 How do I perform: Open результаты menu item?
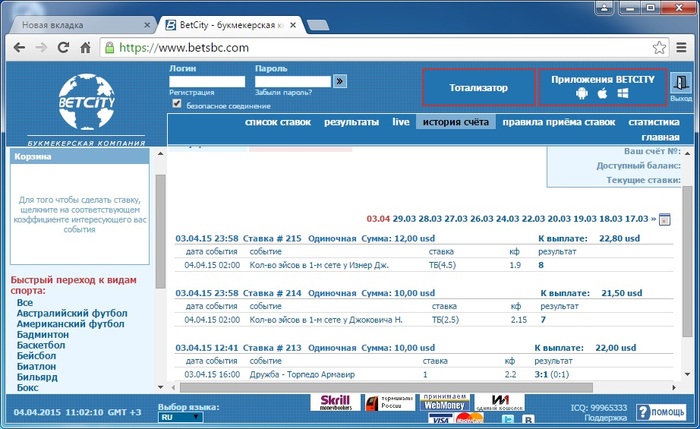pos(351,122)
